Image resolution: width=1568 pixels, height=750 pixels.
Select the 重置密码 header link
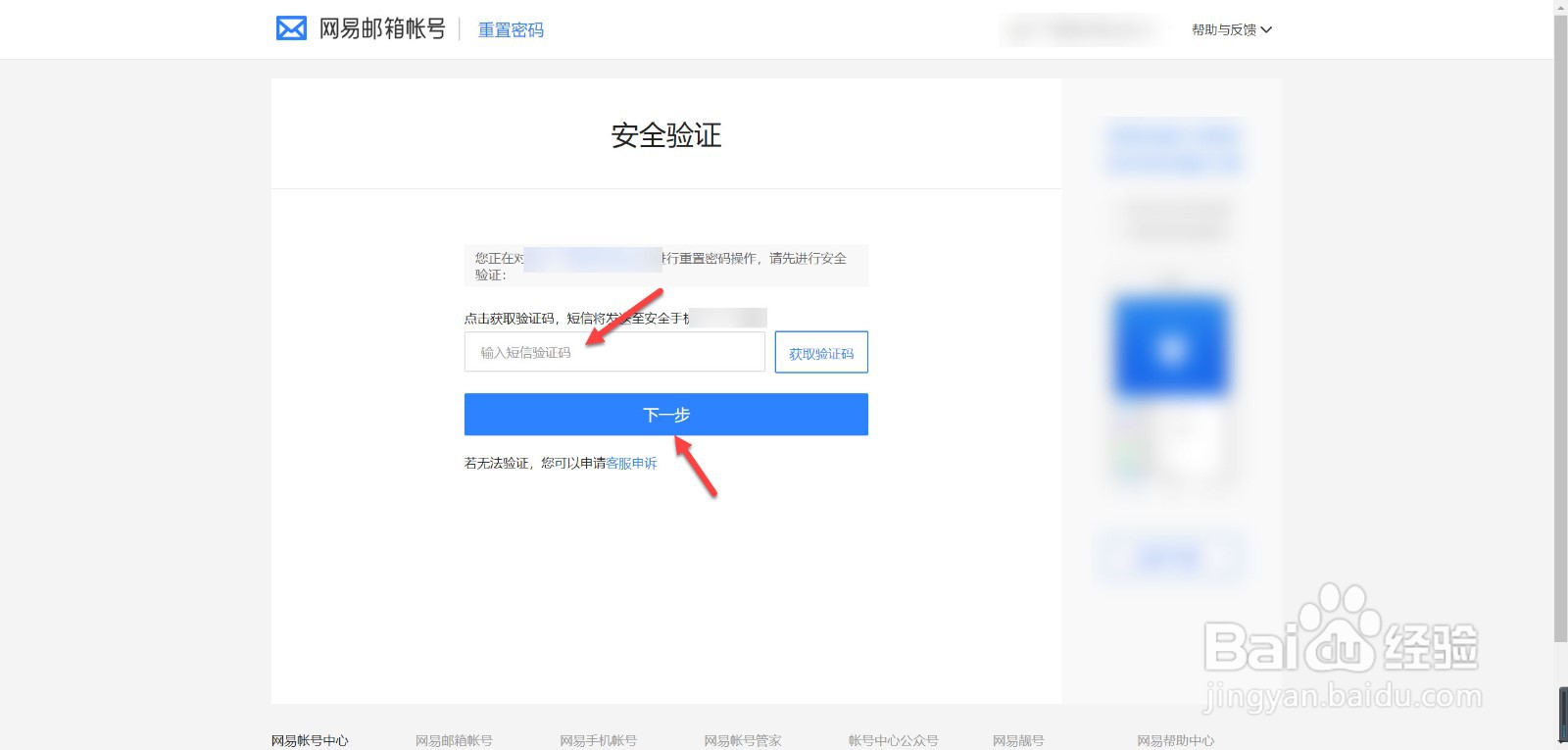511,30
